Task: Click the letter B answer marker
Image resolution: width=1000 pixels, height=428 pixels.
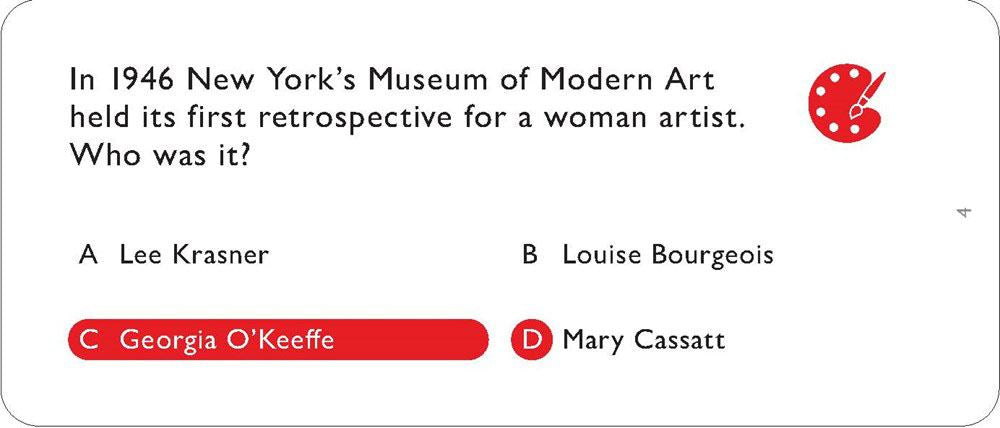Action: [530, 255]
